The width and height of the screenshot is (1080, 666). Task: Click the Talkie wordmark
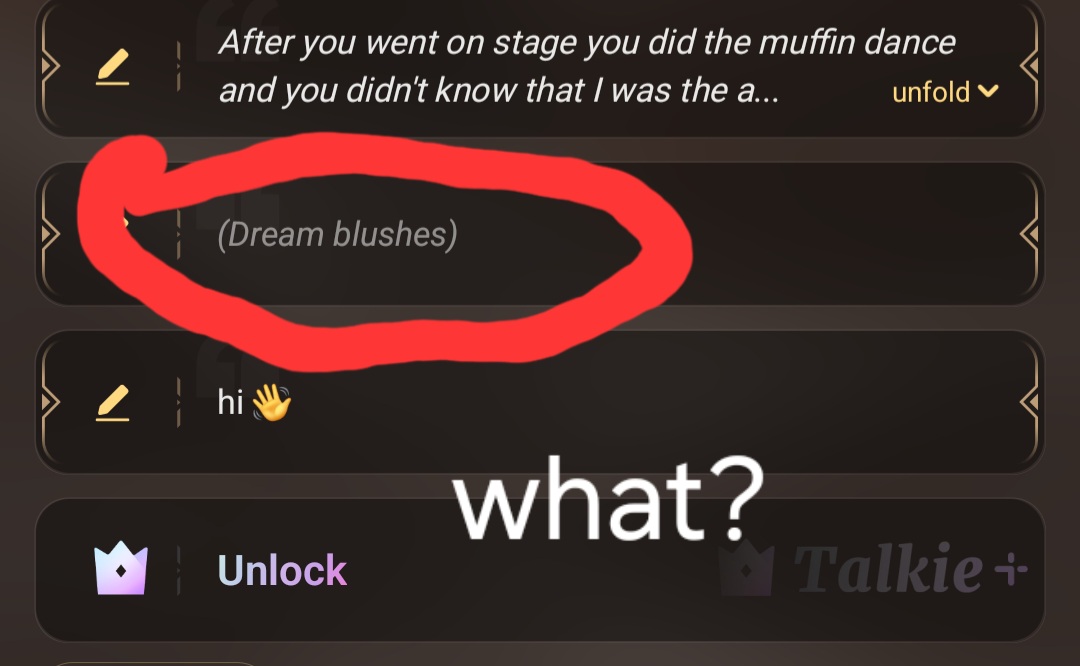888,568
